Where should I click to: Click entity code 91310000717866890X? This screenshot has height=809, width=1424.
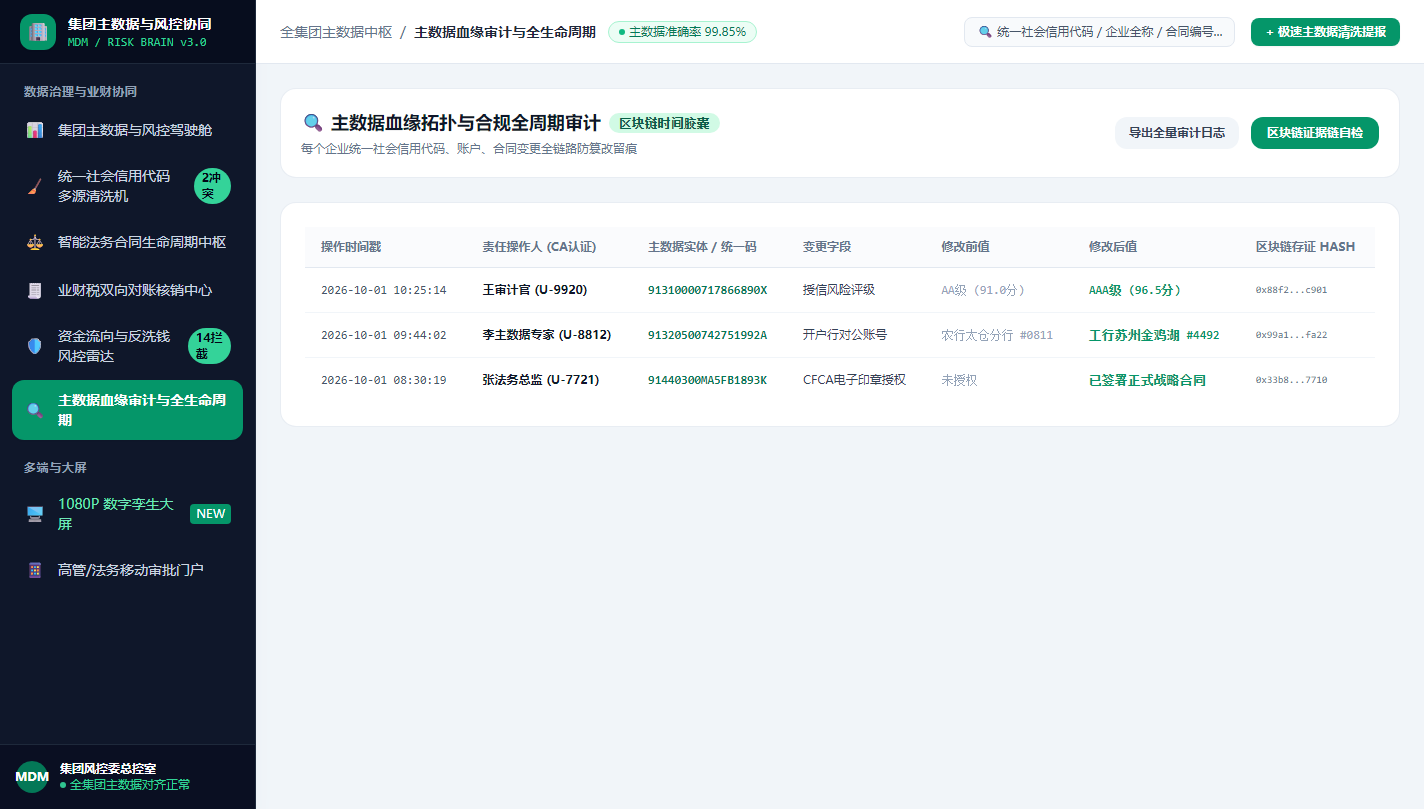tap(708, 290)
